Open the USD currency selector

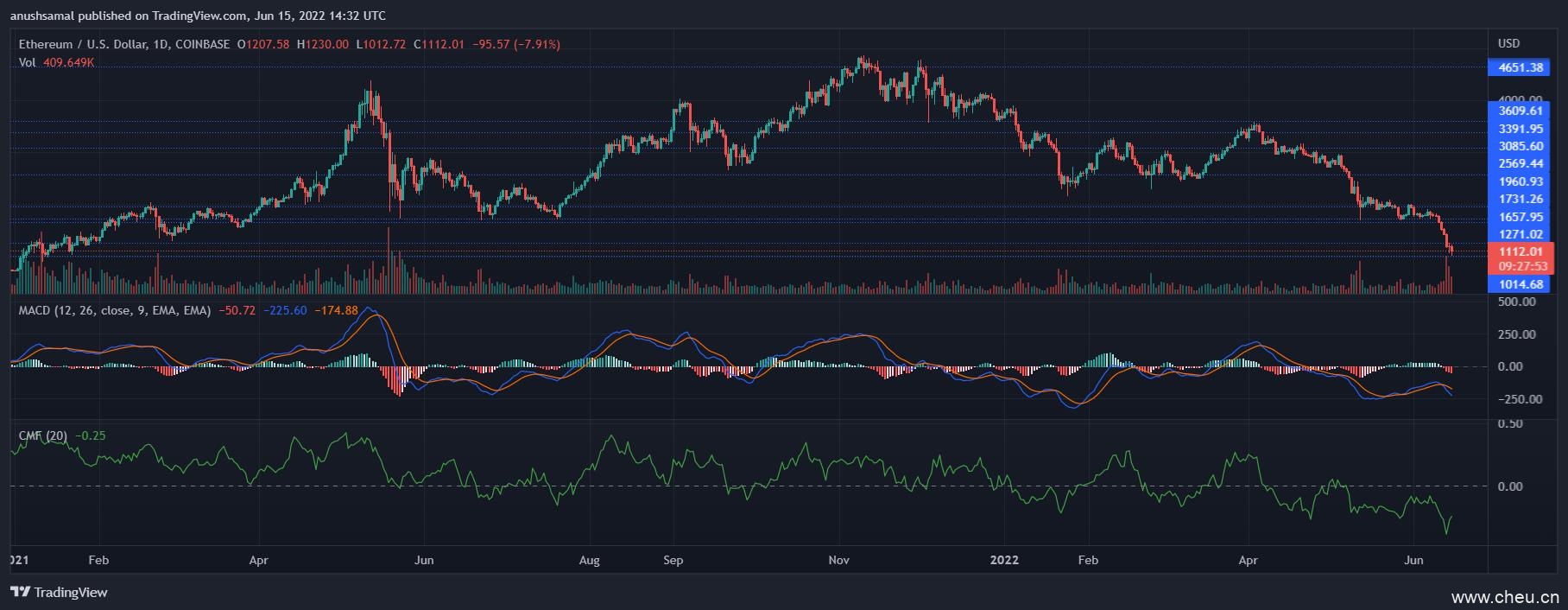tap(1508, 43)
